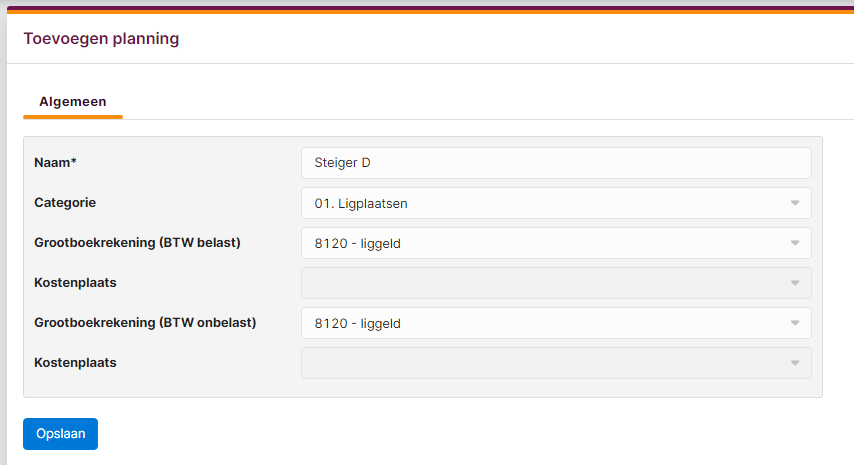Screen dimensions: 854x465
Task: Click Kostenplaats label below BTW belast row
Action: pyautogui.click(x=75, y=283)
